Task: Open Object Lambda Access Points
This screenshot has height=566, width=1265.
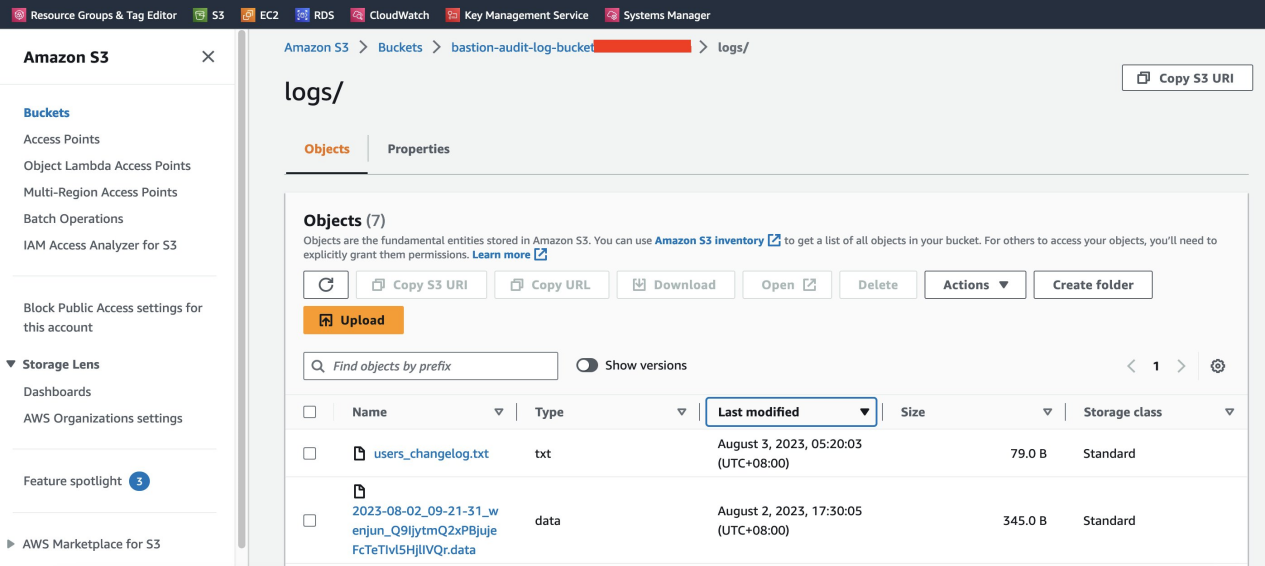Action: (107, 166)
